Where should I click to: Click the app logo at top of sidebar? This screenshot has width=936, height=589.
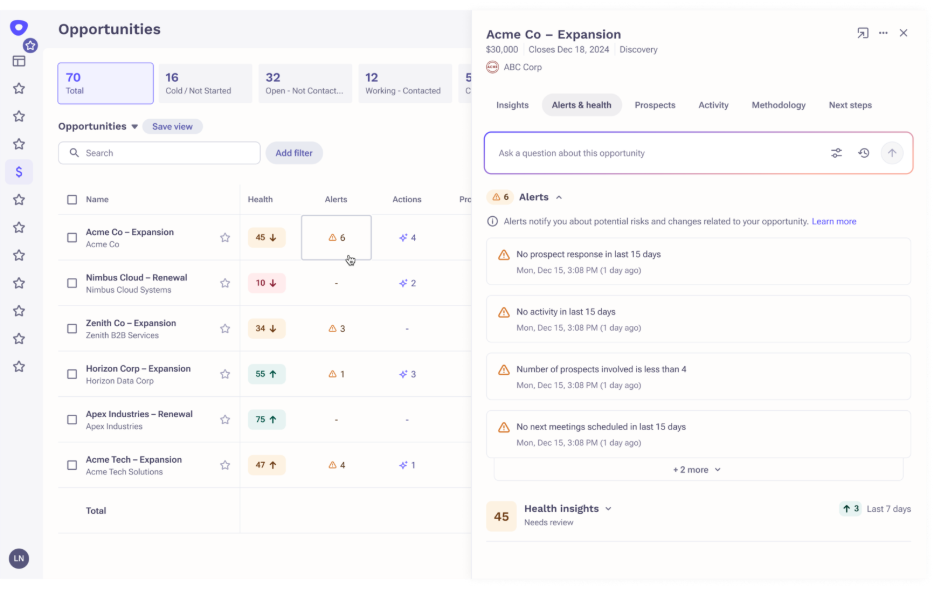[19, 27]
